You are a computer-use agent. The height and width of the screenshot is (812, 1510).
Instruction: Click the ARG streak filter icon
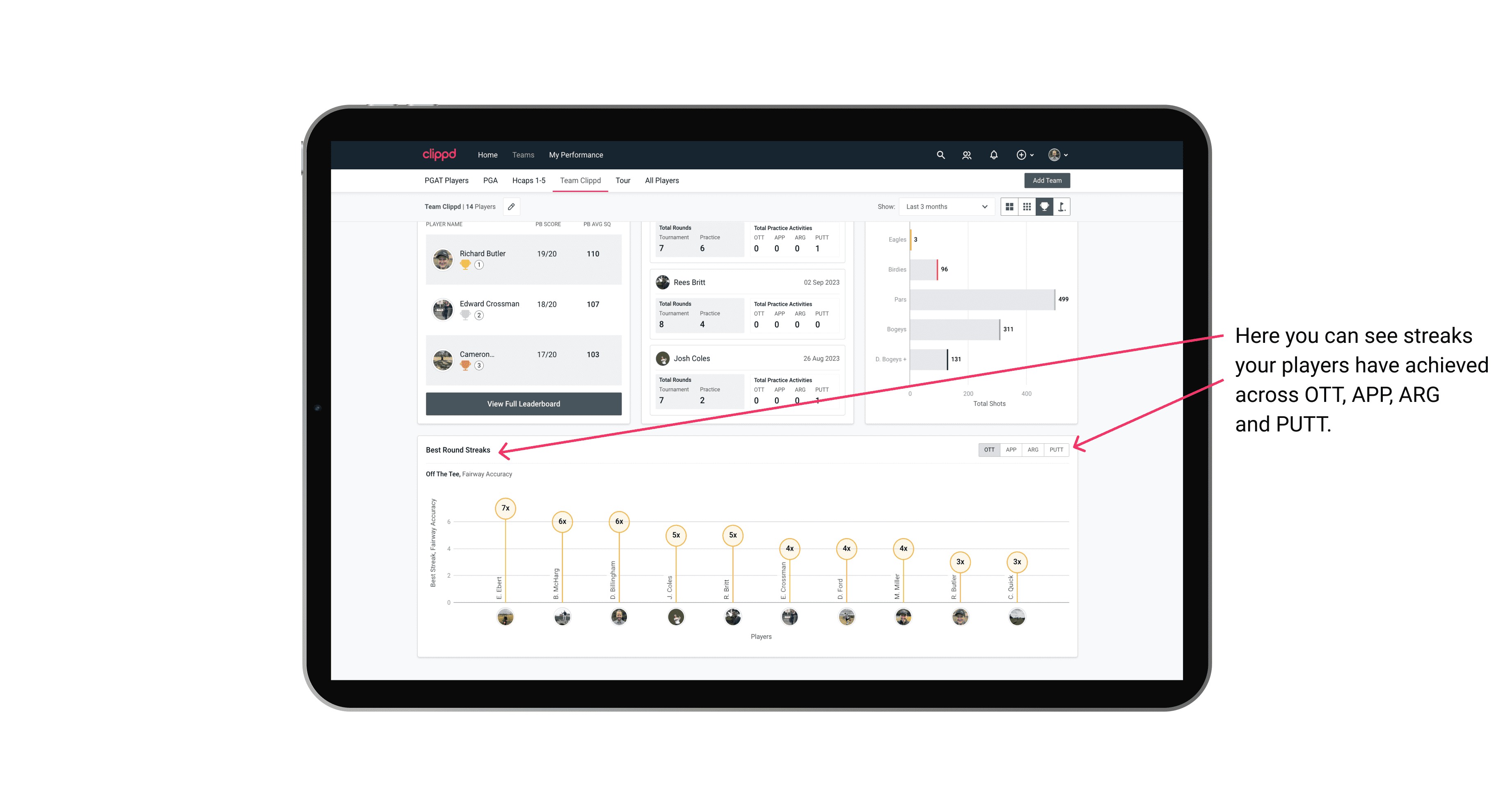click(1034, 449)
